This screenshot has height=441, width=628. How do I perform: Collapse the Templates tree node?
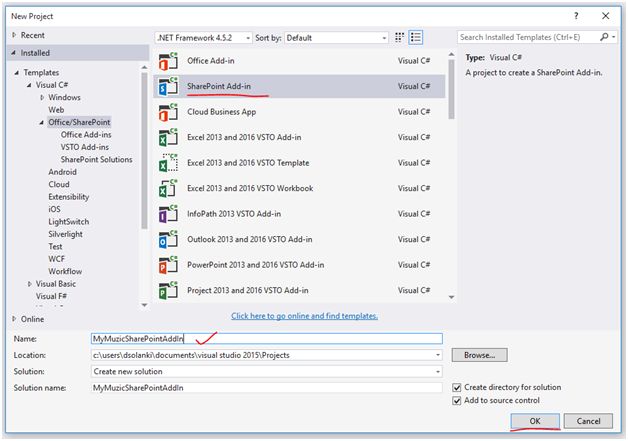[x=17, y=73]
